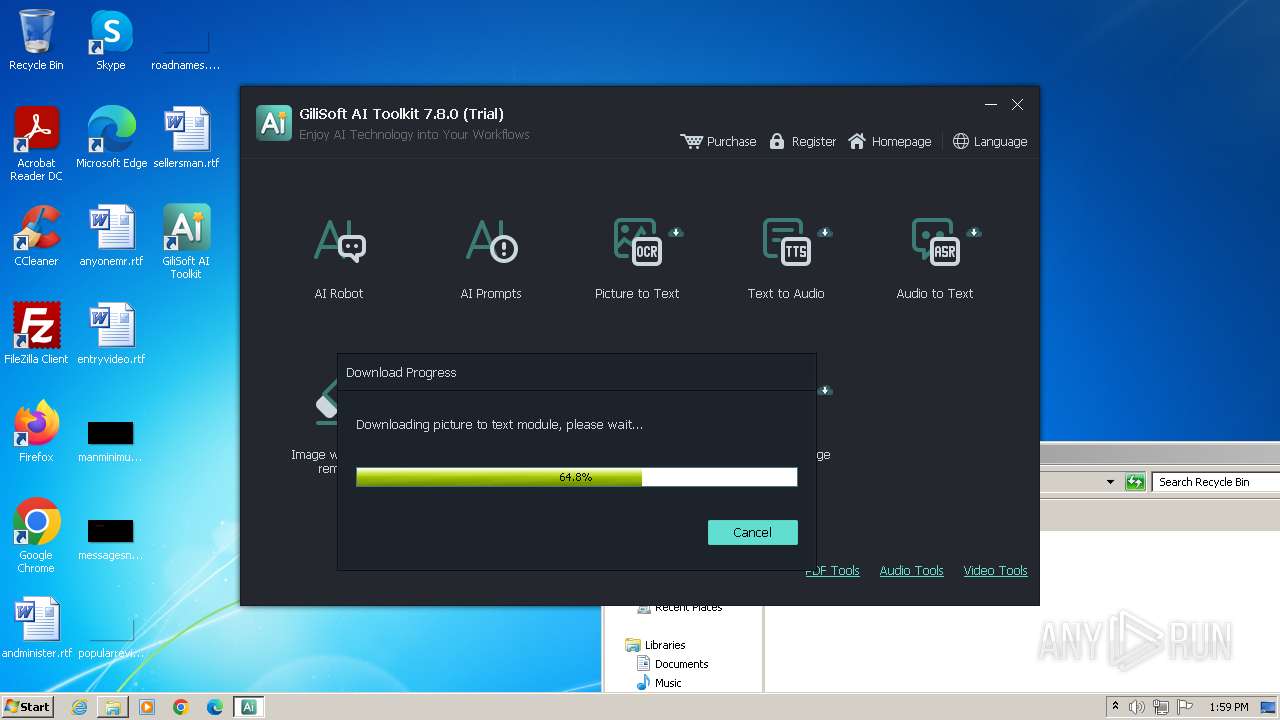Image resolution: width=1280 pixels, height=720 pixels.
Task: Click the volume speaker tray icon
Action: (x=1137, y=707)
